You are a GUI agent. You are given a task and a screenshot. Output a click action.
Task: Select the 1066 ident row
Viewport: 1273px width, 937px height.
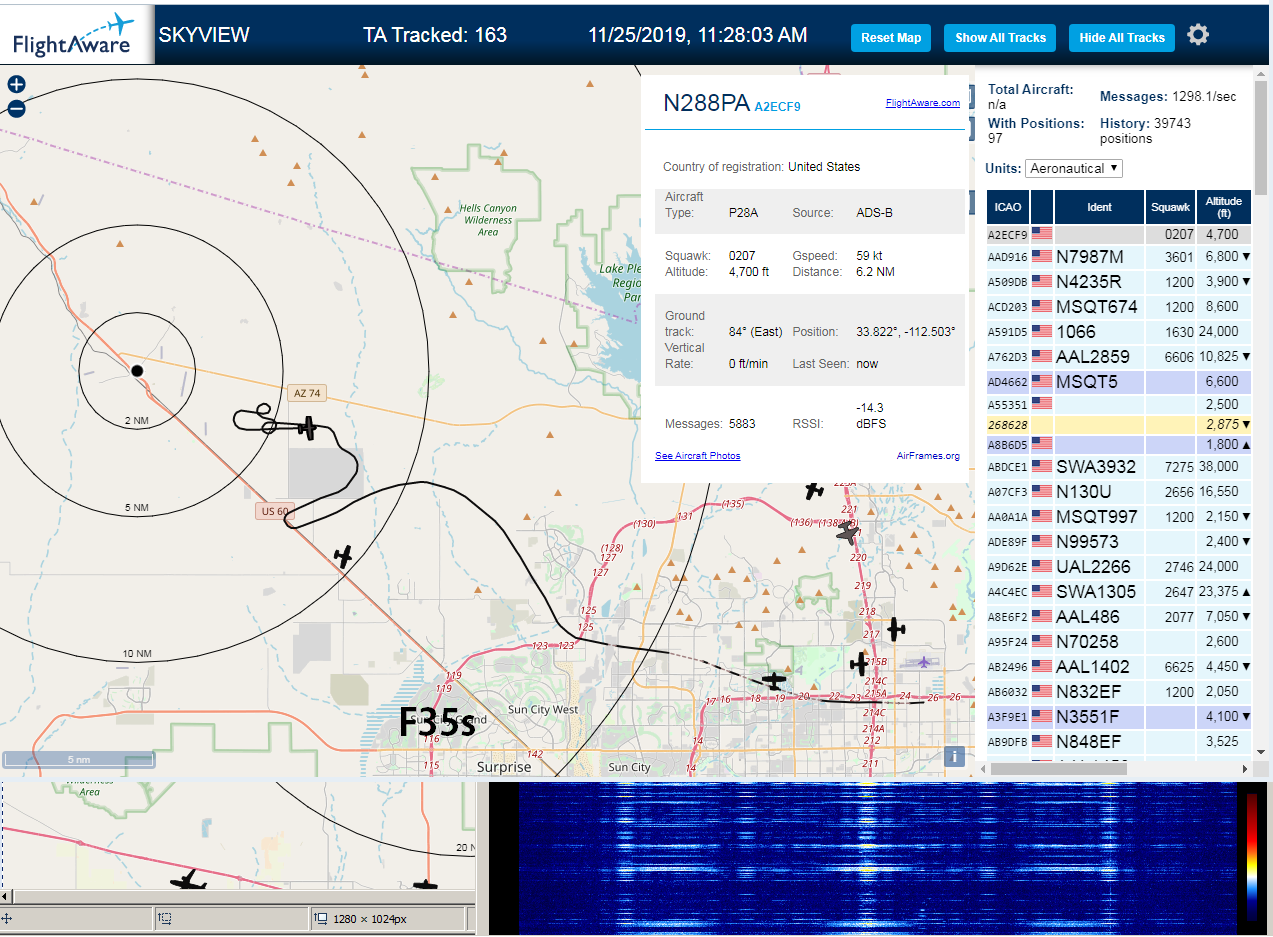1119,332
